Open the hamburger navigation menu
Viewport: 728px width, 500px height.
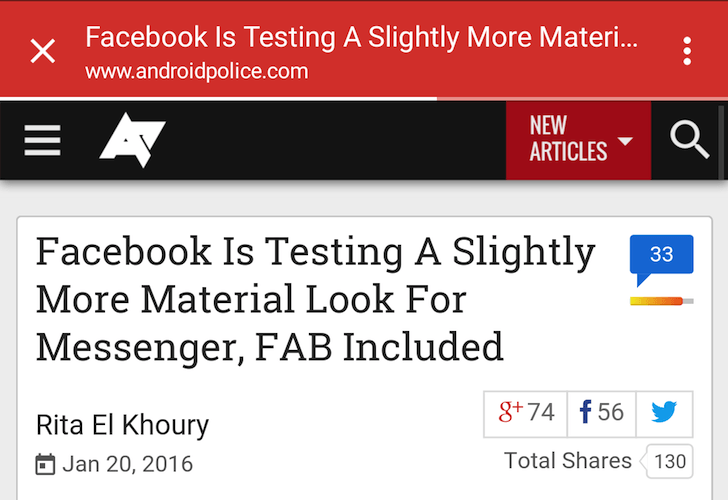click(x=43, y=141)
